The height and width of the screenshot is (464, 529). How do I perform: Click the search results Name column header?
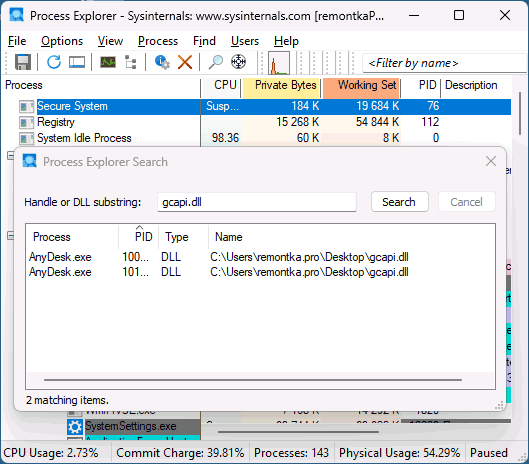[x=352, y=237]
